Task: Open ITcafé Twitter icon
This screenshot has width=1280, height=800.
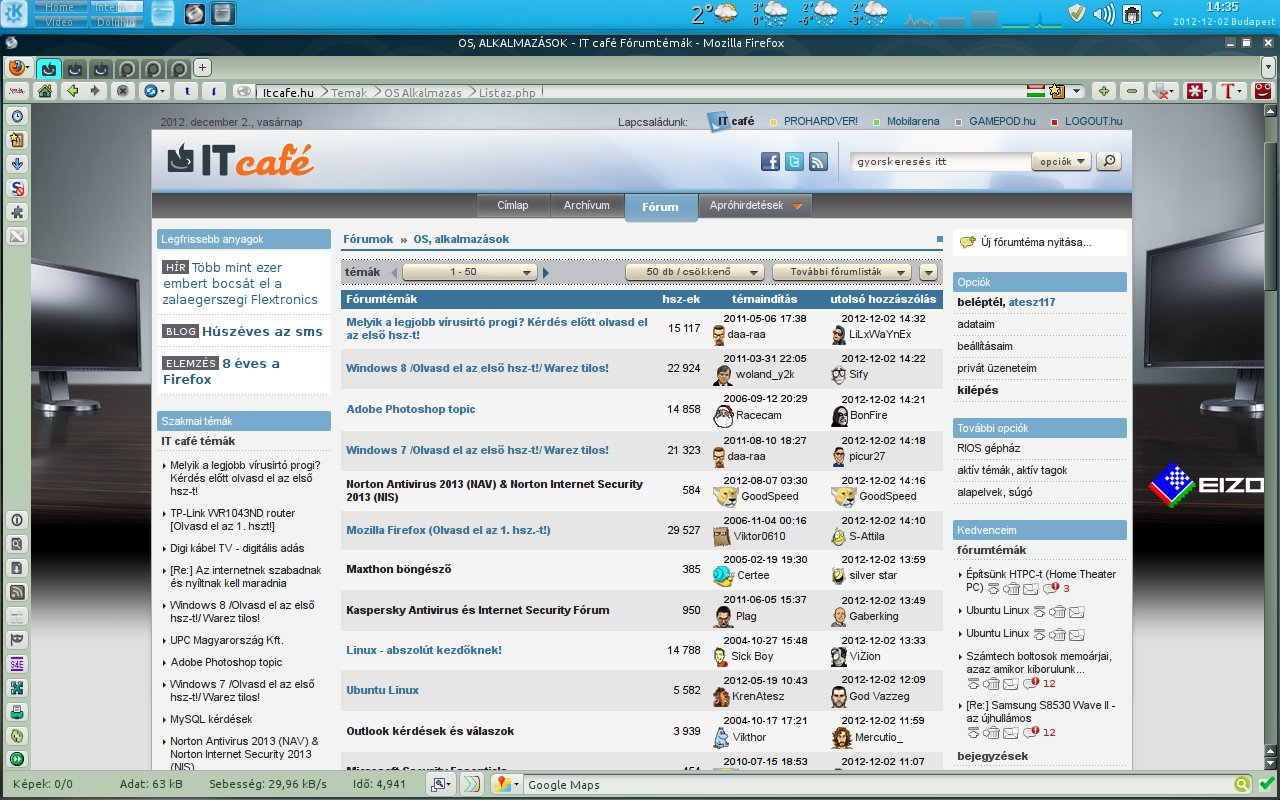Action: (794, 162)
